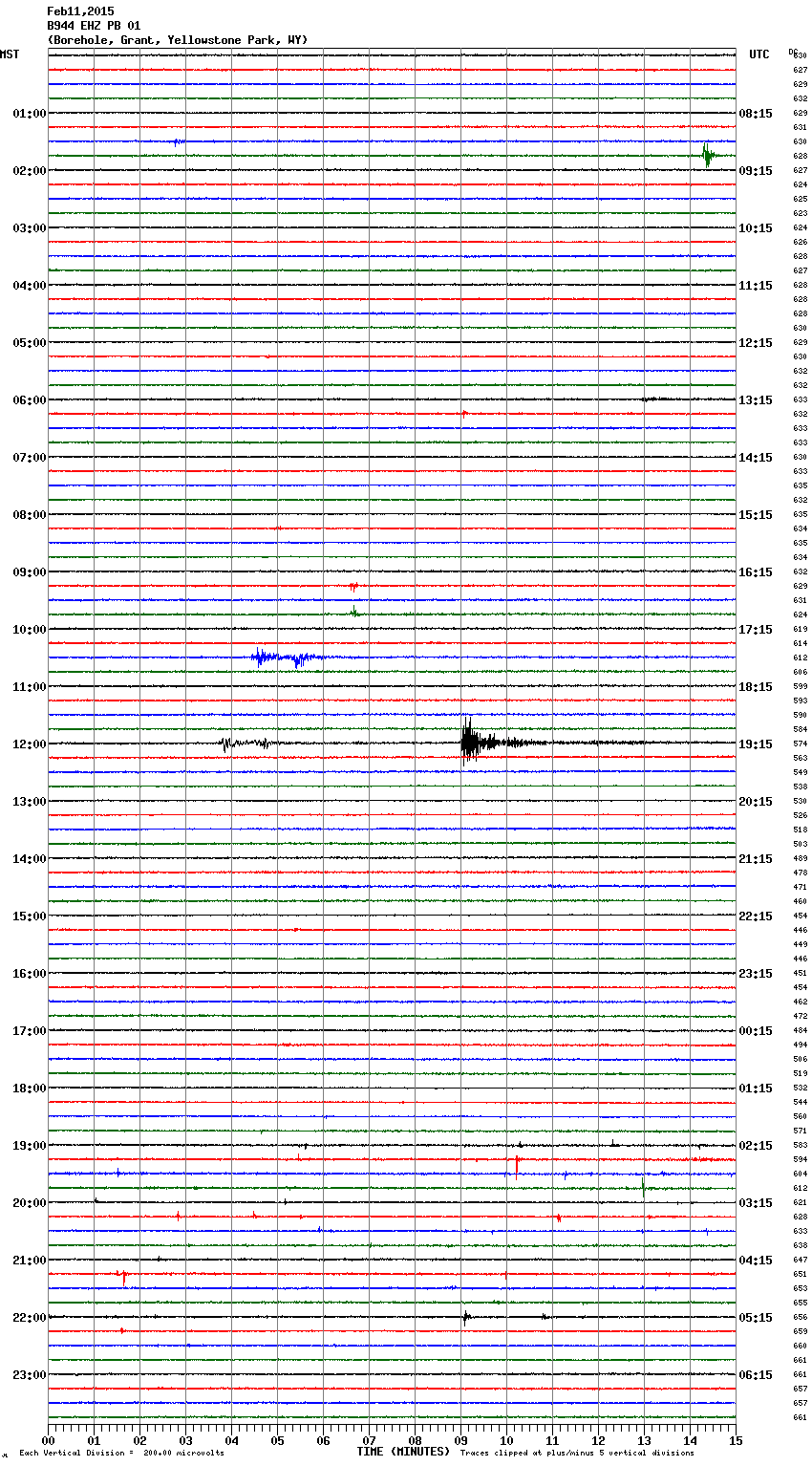Click the MST column header
812x1466 pixels.
10,54
